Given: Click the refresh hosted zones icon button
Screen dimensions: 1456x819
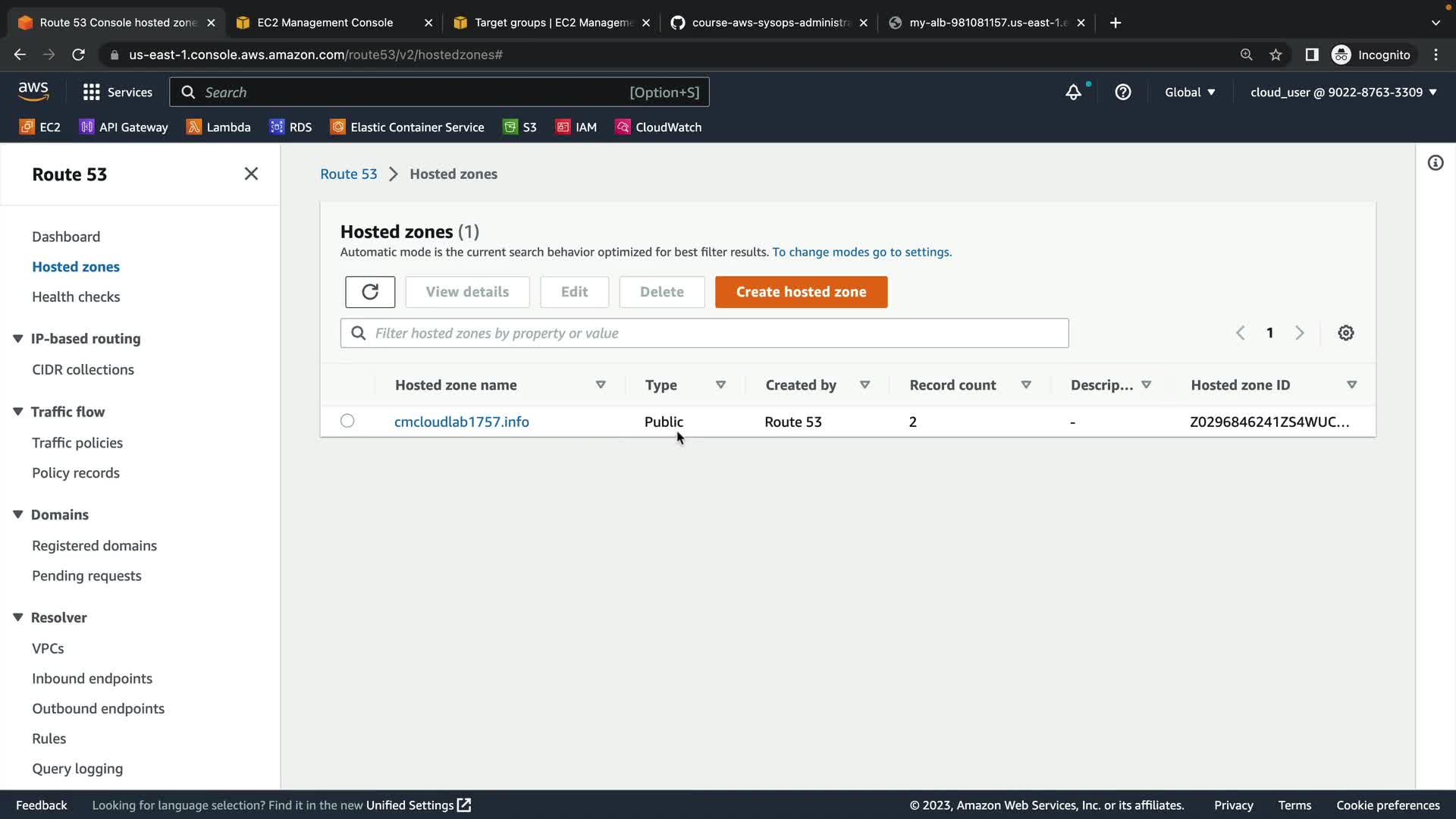Looking at the screenshot, I should click(x=370, y=292).
